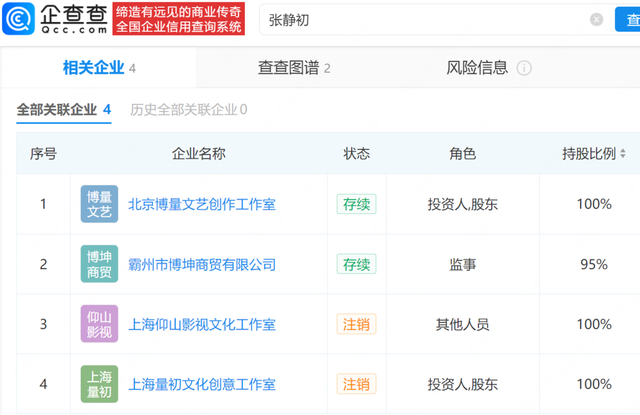Viewport: 640px width, 415px height.
Task: Open the 风险信息 tab
Action: (x=477, y=68)
